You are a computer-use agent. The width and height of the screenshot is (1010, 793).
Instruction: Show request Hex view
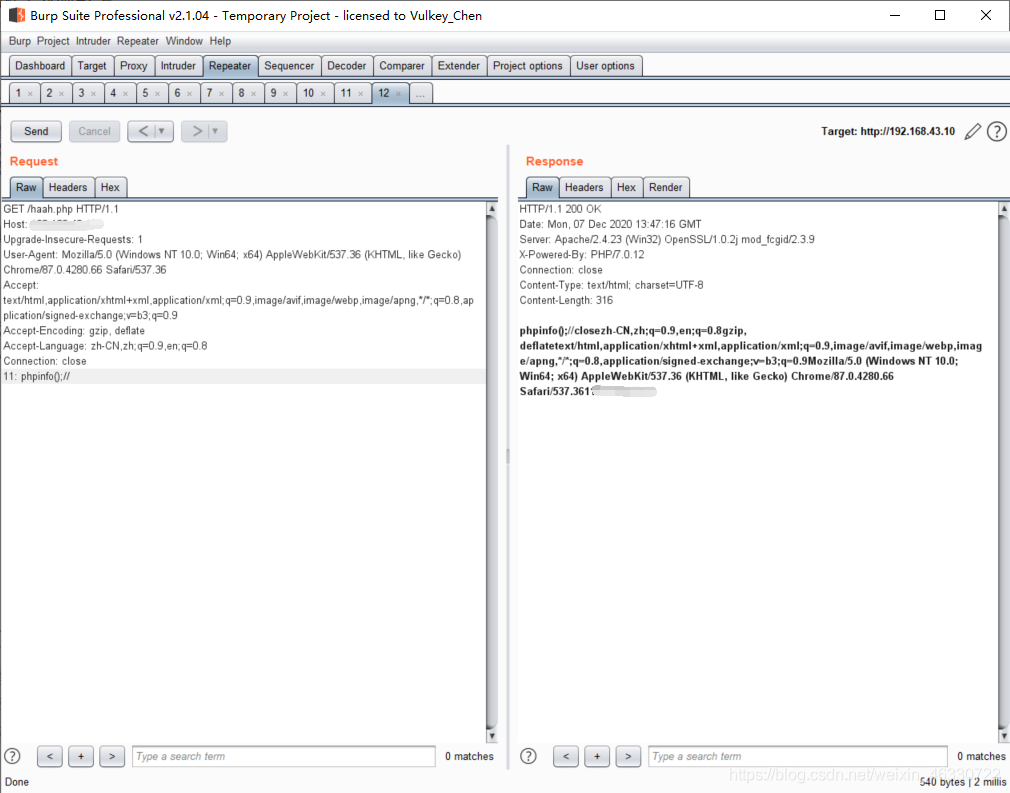[110, 187]
